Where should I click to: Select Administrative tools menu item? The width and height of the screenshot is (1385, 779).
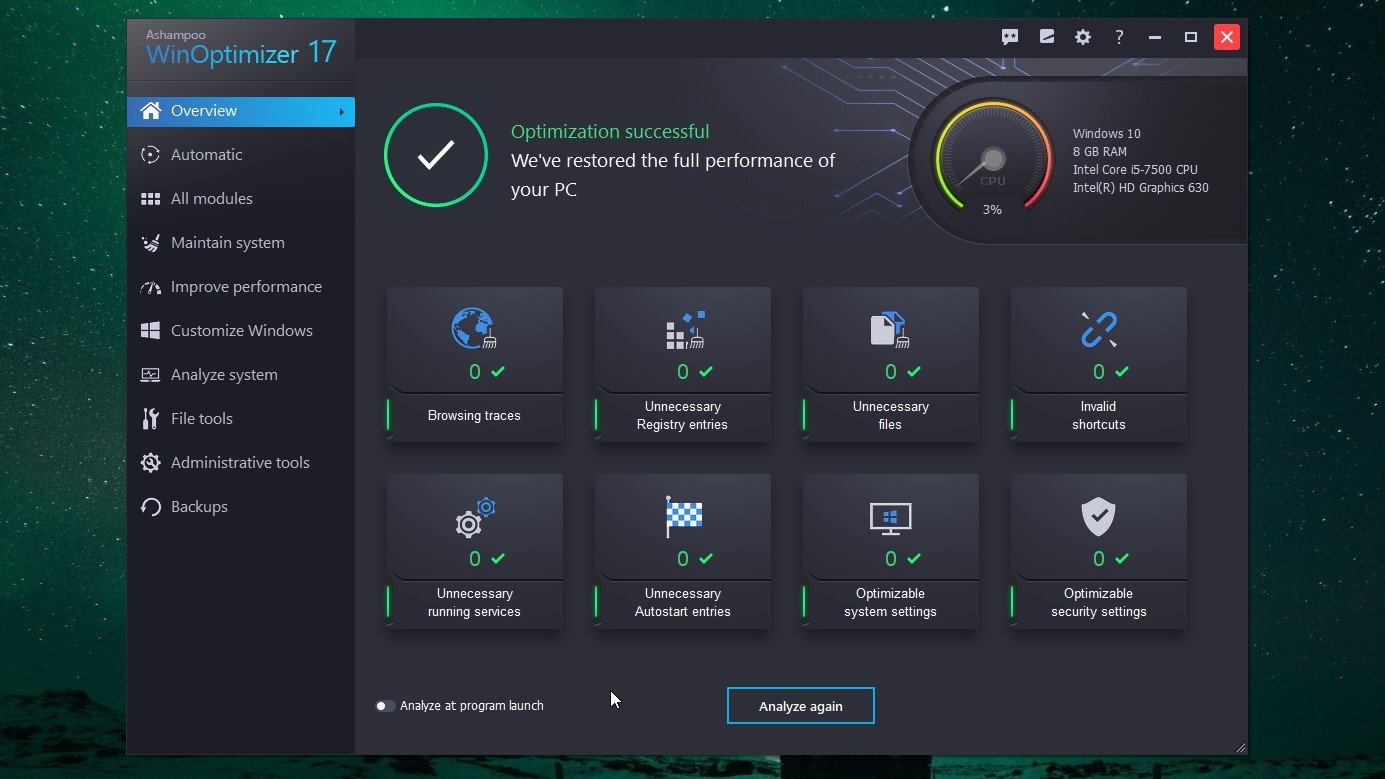241,463
